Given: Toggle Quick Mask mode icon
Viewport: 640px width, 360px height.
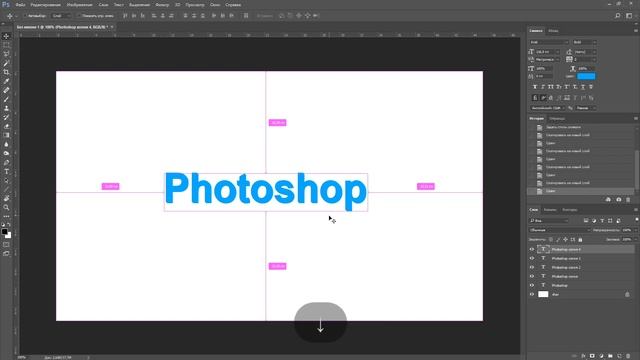Looking at the screenshot, I should pyautogui.click(x=6, y=245).
